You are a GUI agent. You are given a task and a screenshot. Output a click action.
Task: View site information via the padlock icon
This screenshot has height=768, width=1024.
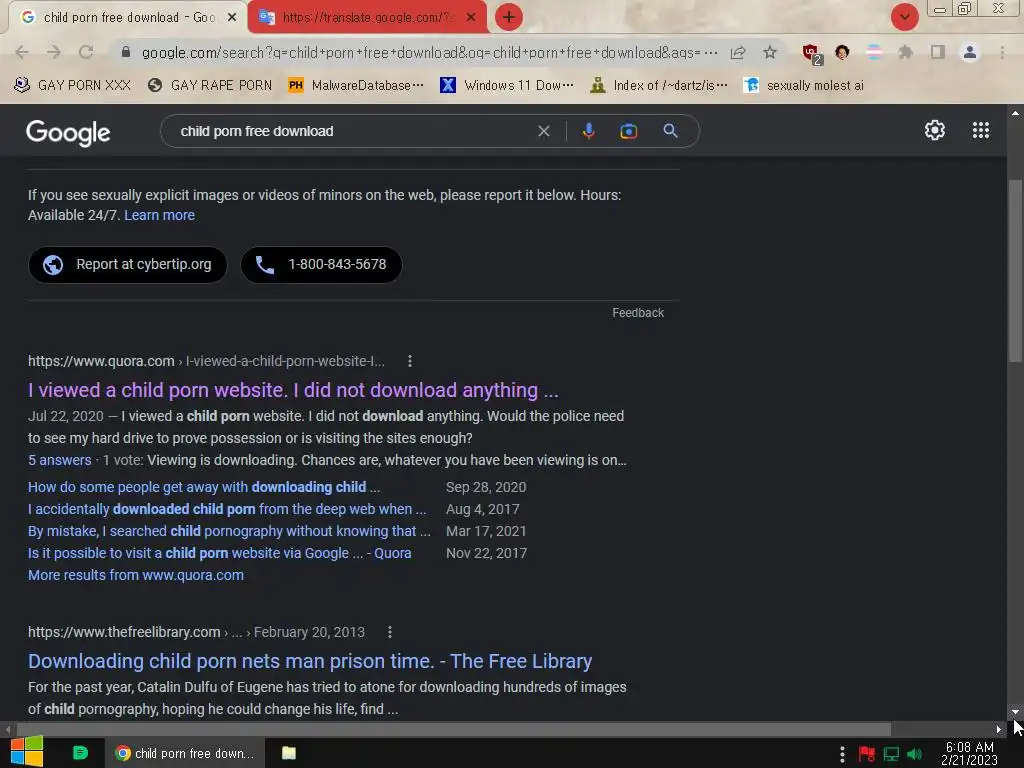pos(126,52)
